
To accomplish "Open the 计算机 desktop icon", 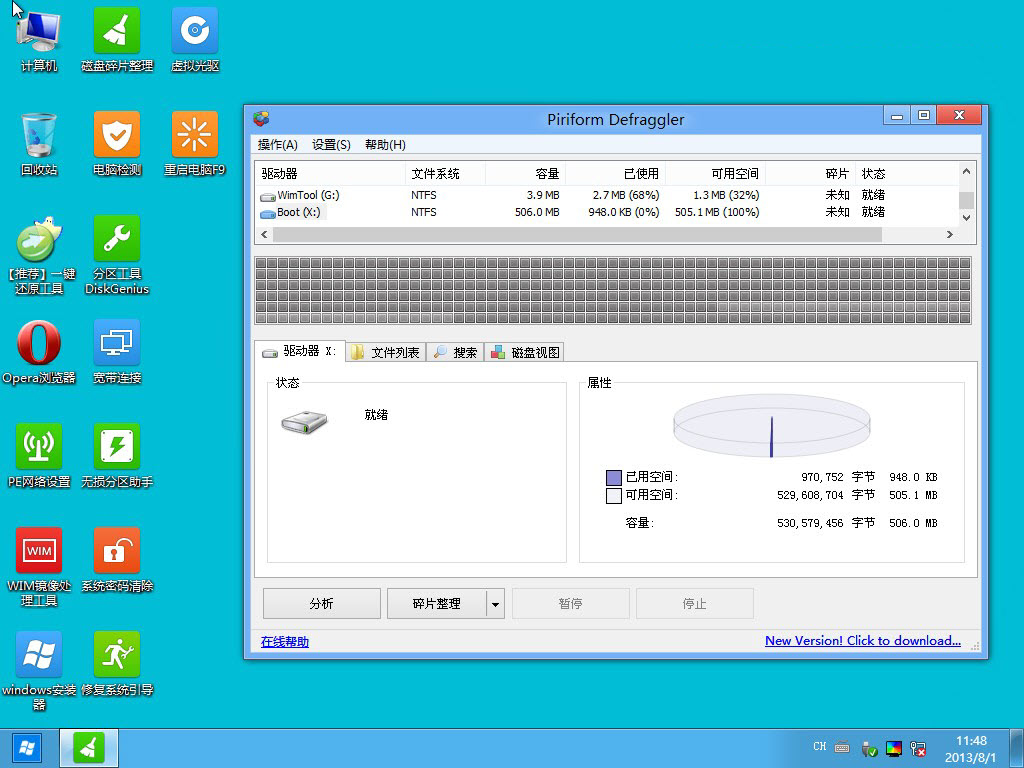I will coord(39,39).
